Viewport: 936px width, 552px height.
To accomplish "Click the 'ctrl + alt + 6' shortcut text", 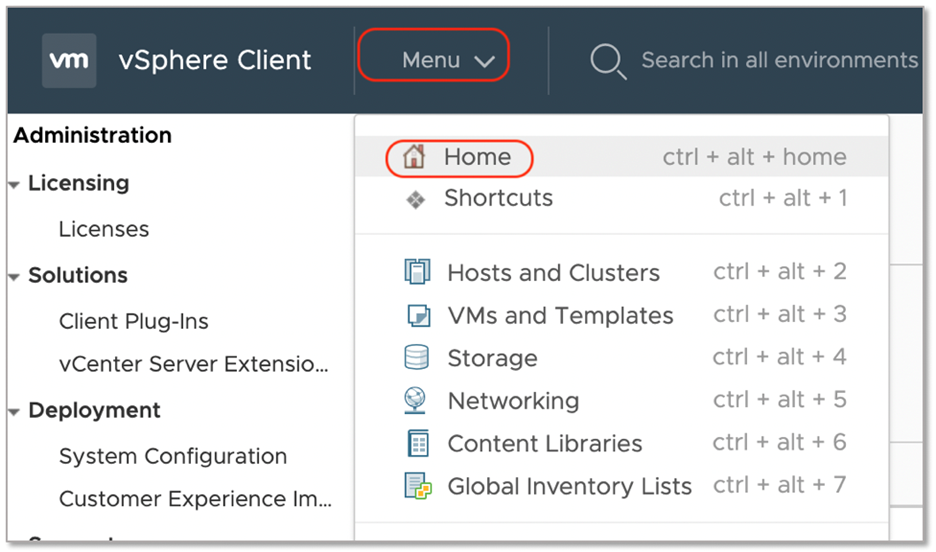I will [x=780, y=443].
